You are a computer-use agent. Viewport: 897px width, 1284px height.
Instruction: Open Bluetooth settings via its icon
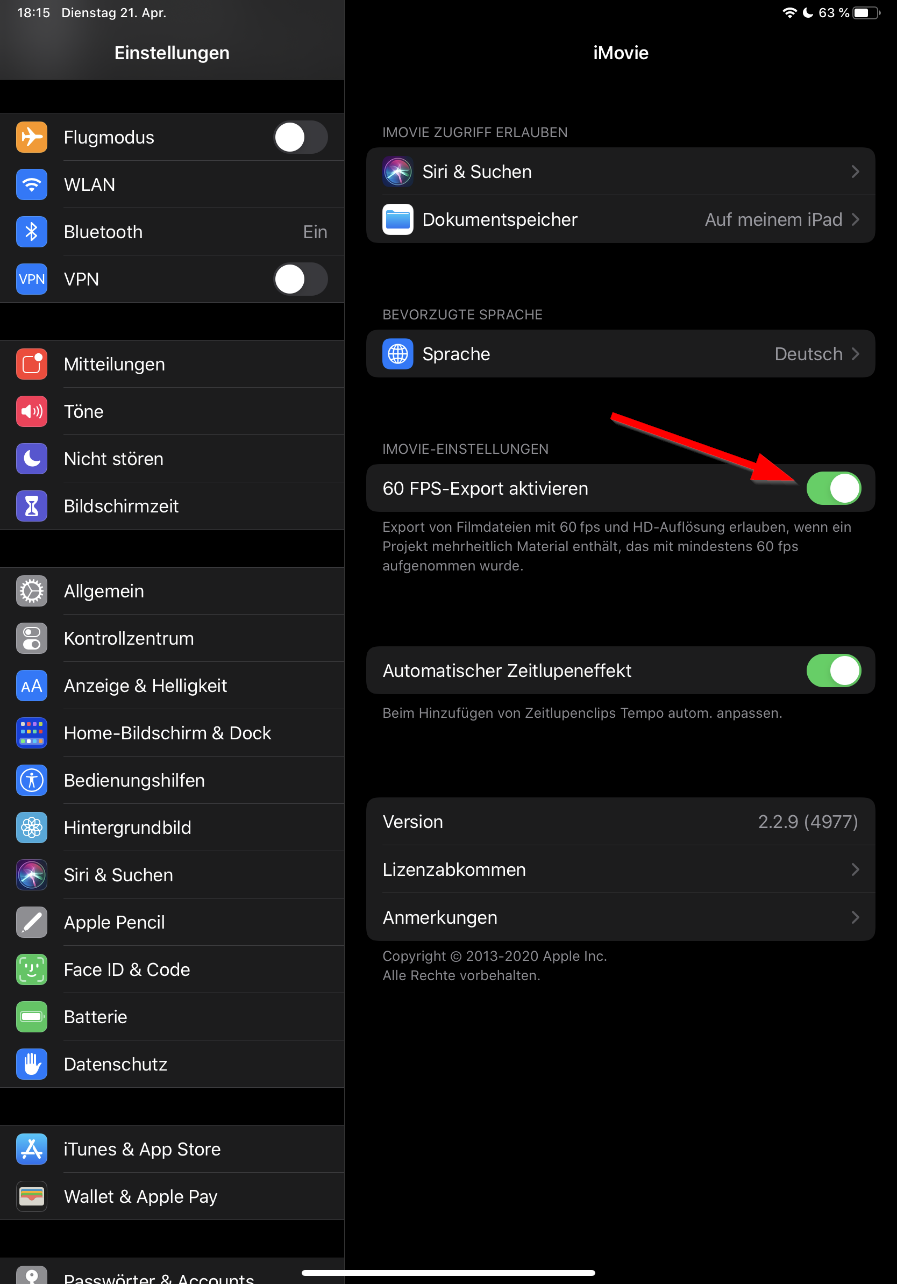coord(32,232)
